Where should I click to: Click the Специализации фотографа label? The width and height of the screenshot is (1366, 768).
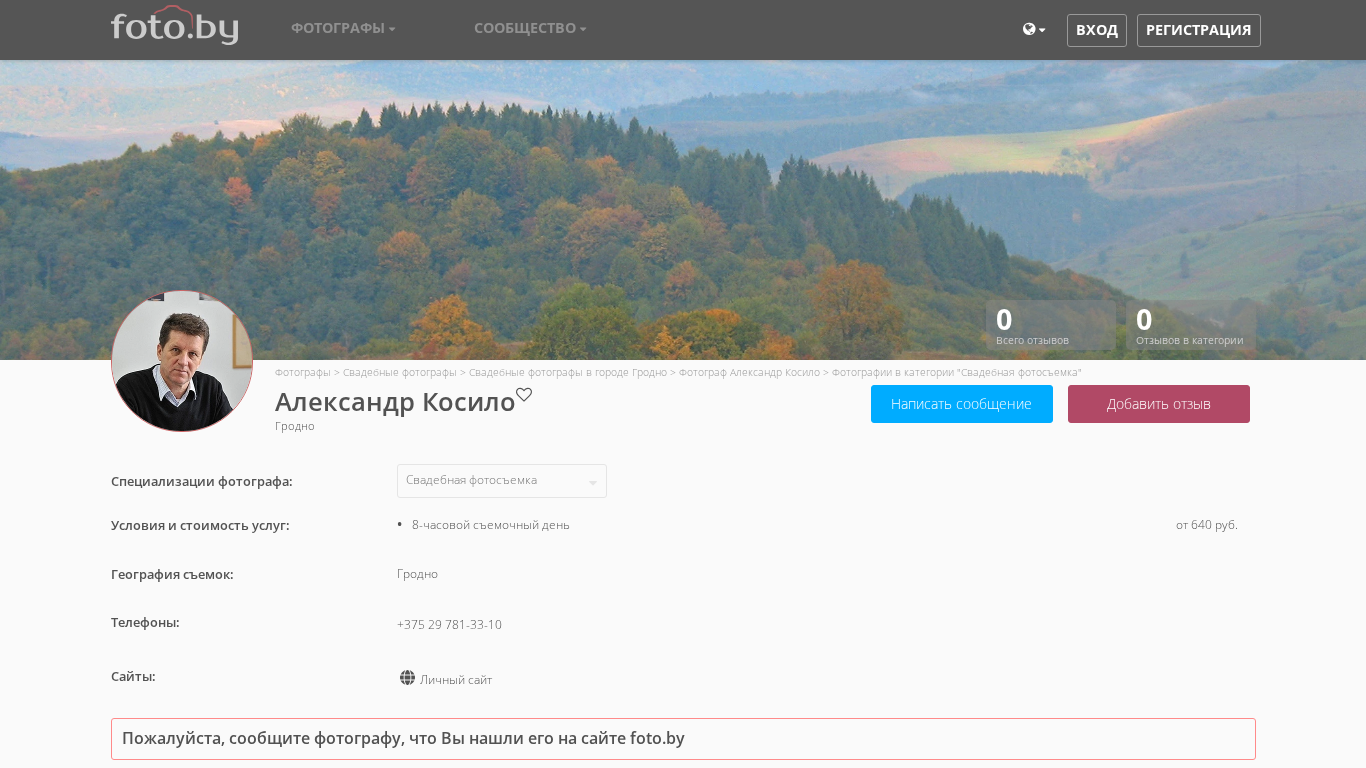point(202,481)
